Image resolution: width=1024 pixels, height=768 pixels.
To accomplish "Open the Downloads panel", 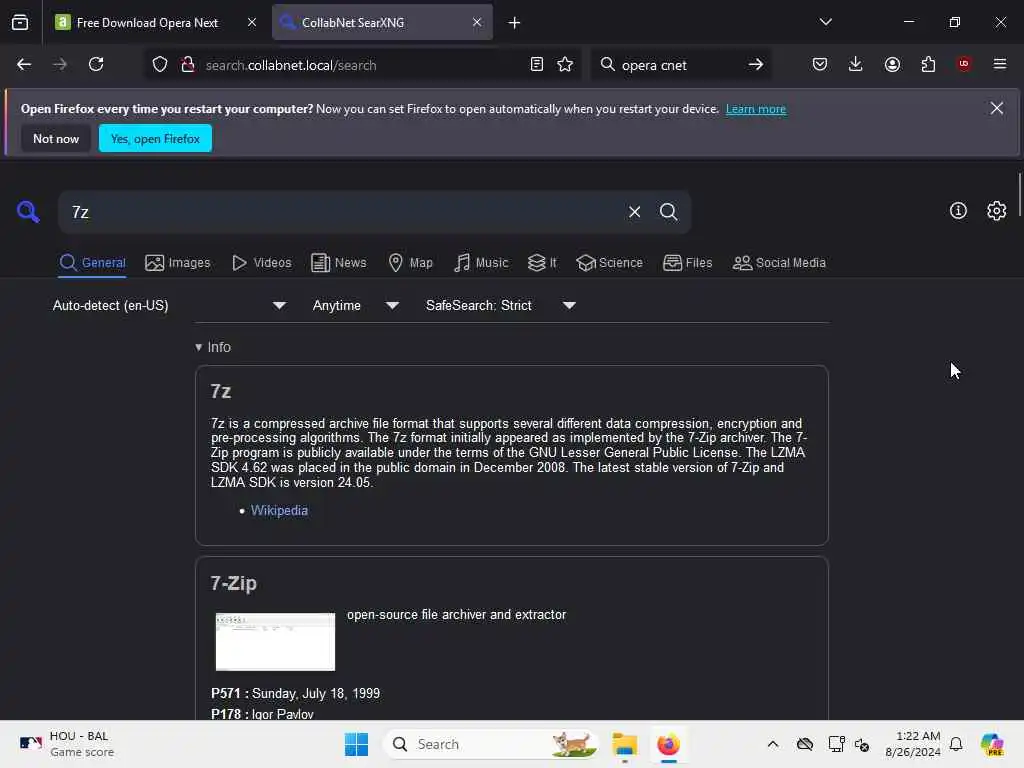I will click(856, 65).
